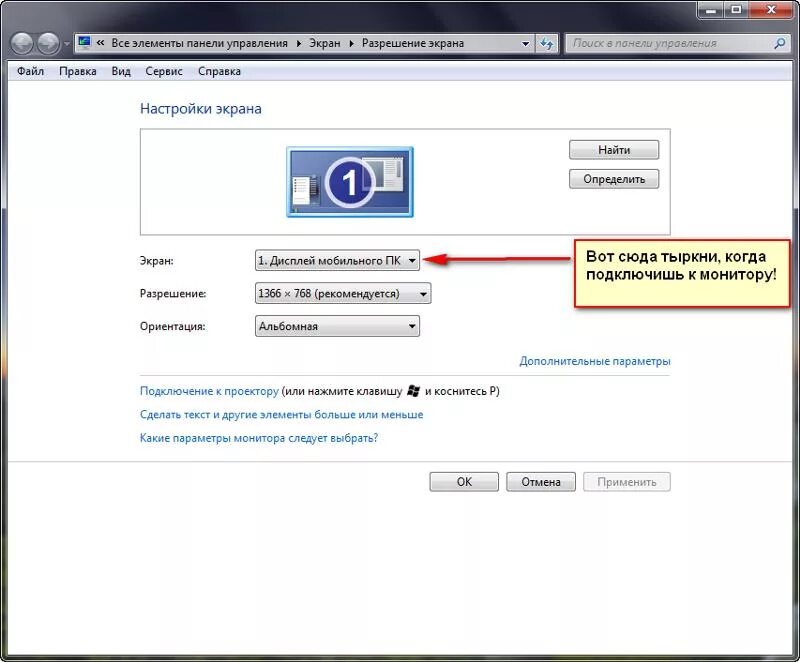Expand arrow after 'Экран' breadcrumb
The image size is (800, 662).
[x=352, y=43]
